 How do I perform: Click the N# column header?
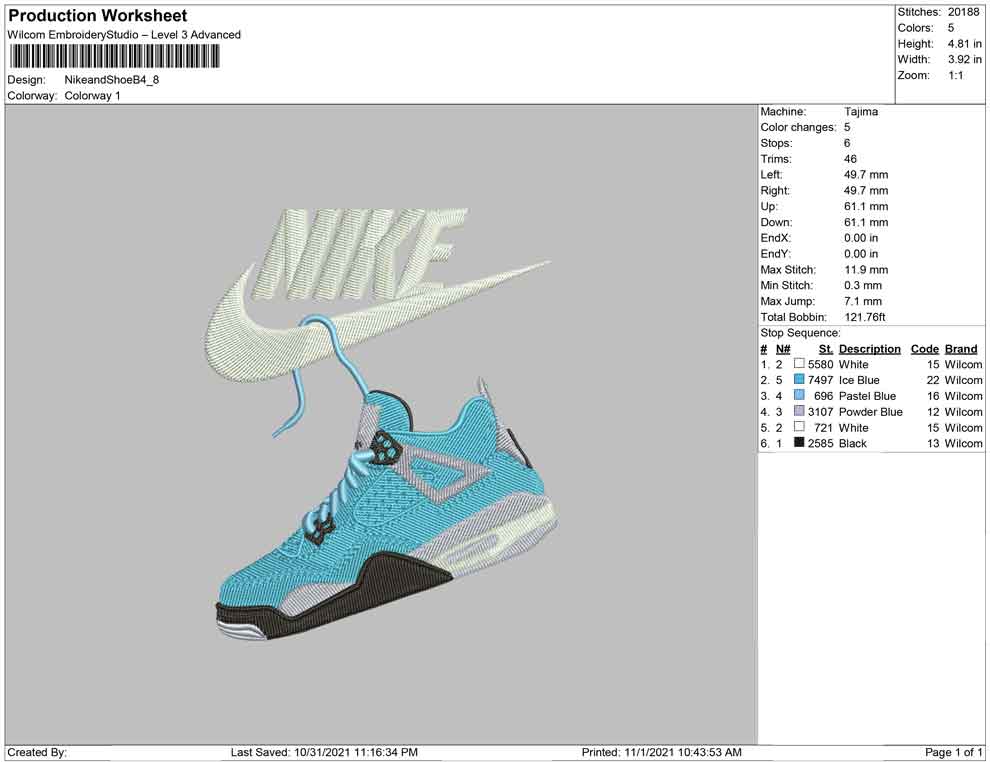[783, 349]
